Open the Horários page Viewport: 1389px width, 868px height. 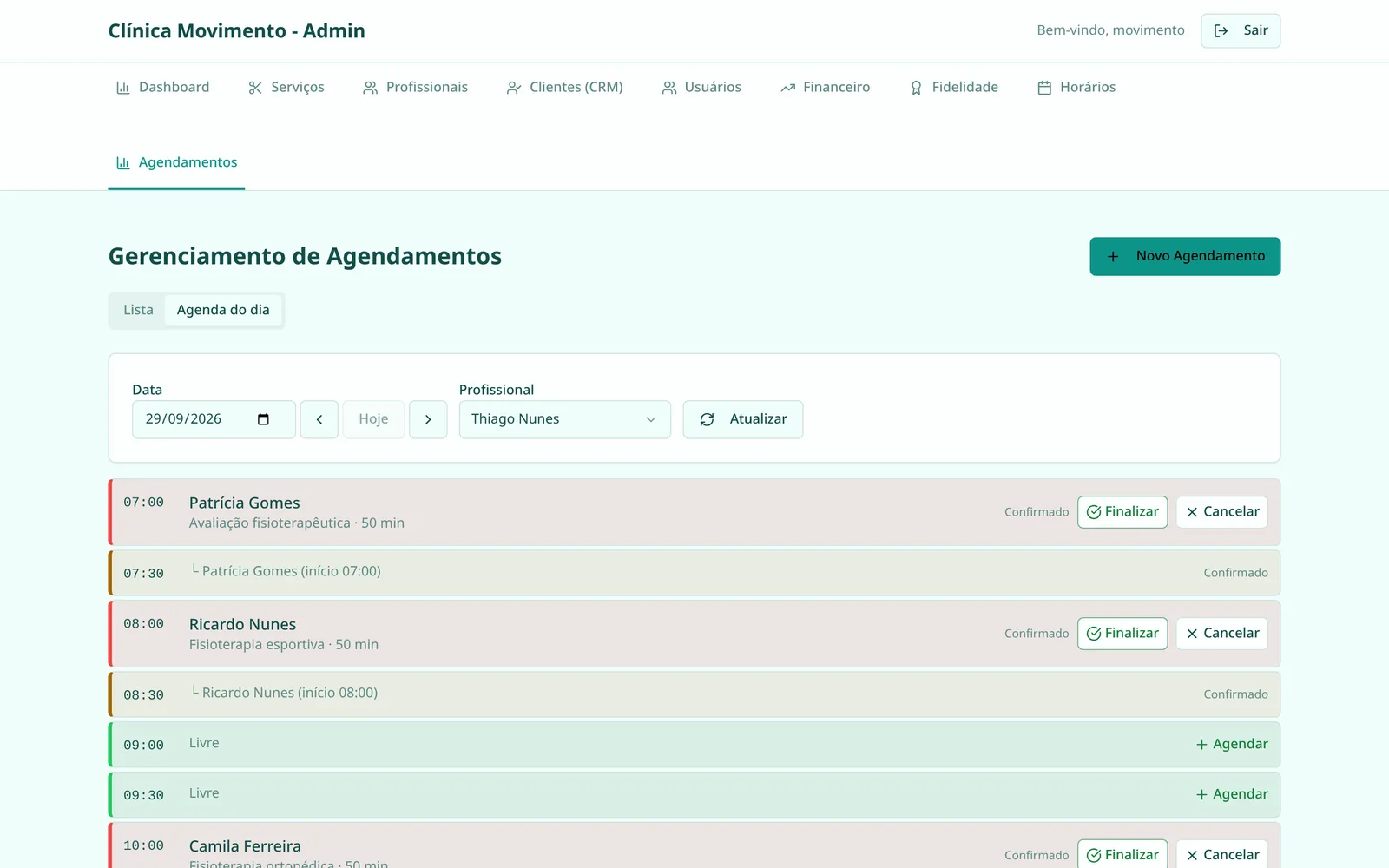(x=1076, y=88)
